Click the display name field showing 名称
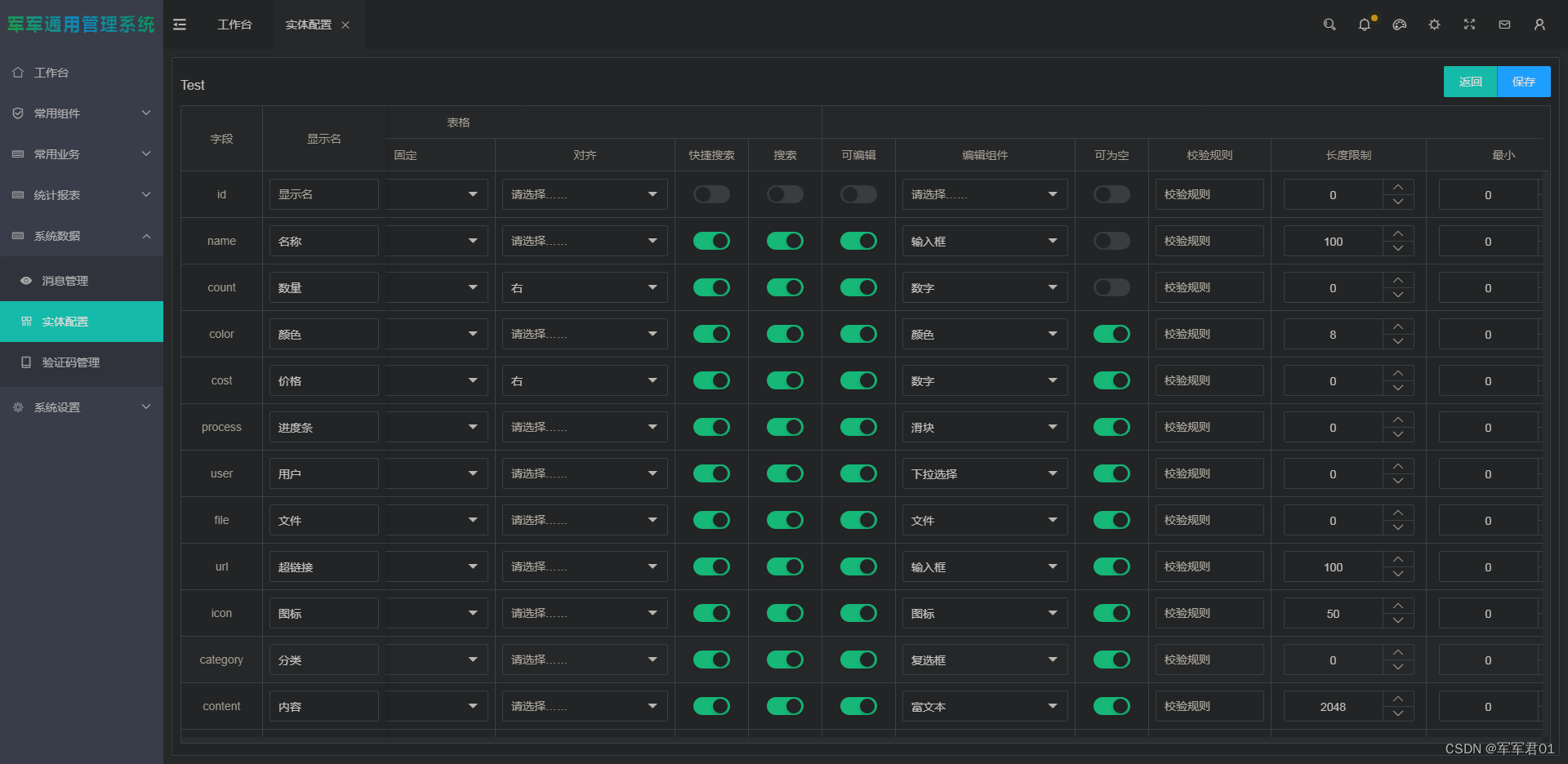 [324, 241]
